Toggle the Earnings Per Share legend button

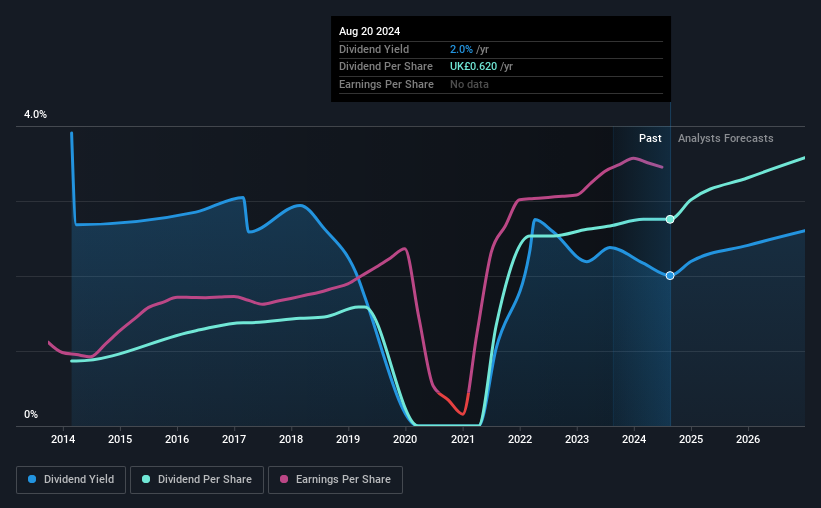tap(335, 480)
